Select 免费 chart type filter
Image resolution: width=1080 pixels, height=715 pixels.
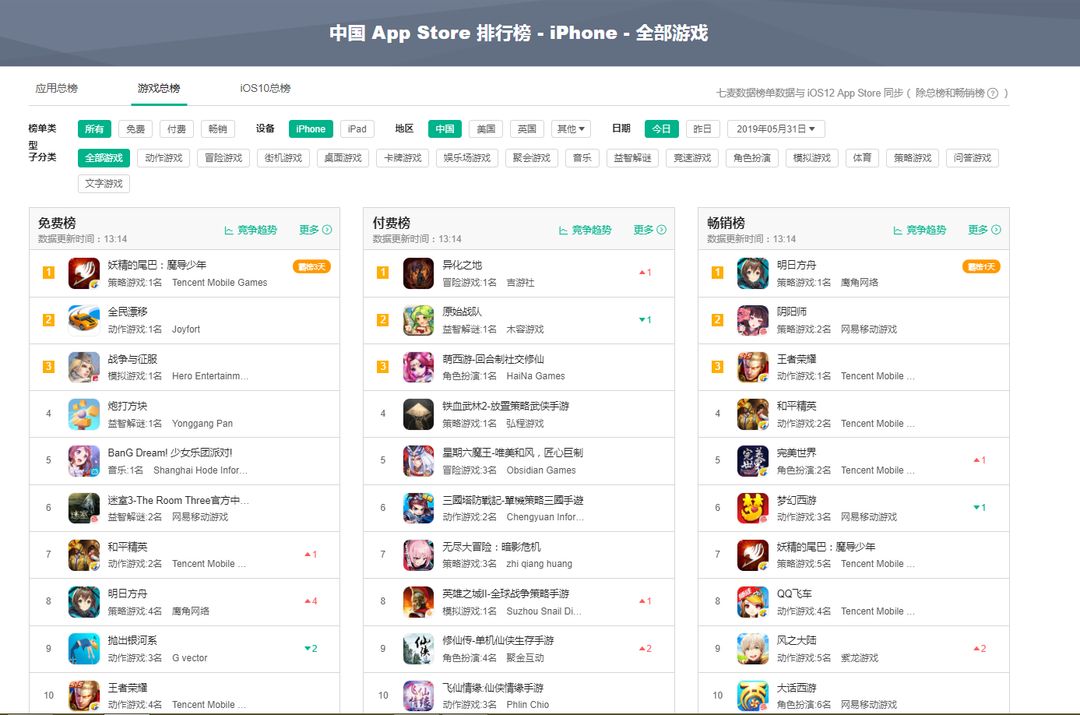point(136,129)
